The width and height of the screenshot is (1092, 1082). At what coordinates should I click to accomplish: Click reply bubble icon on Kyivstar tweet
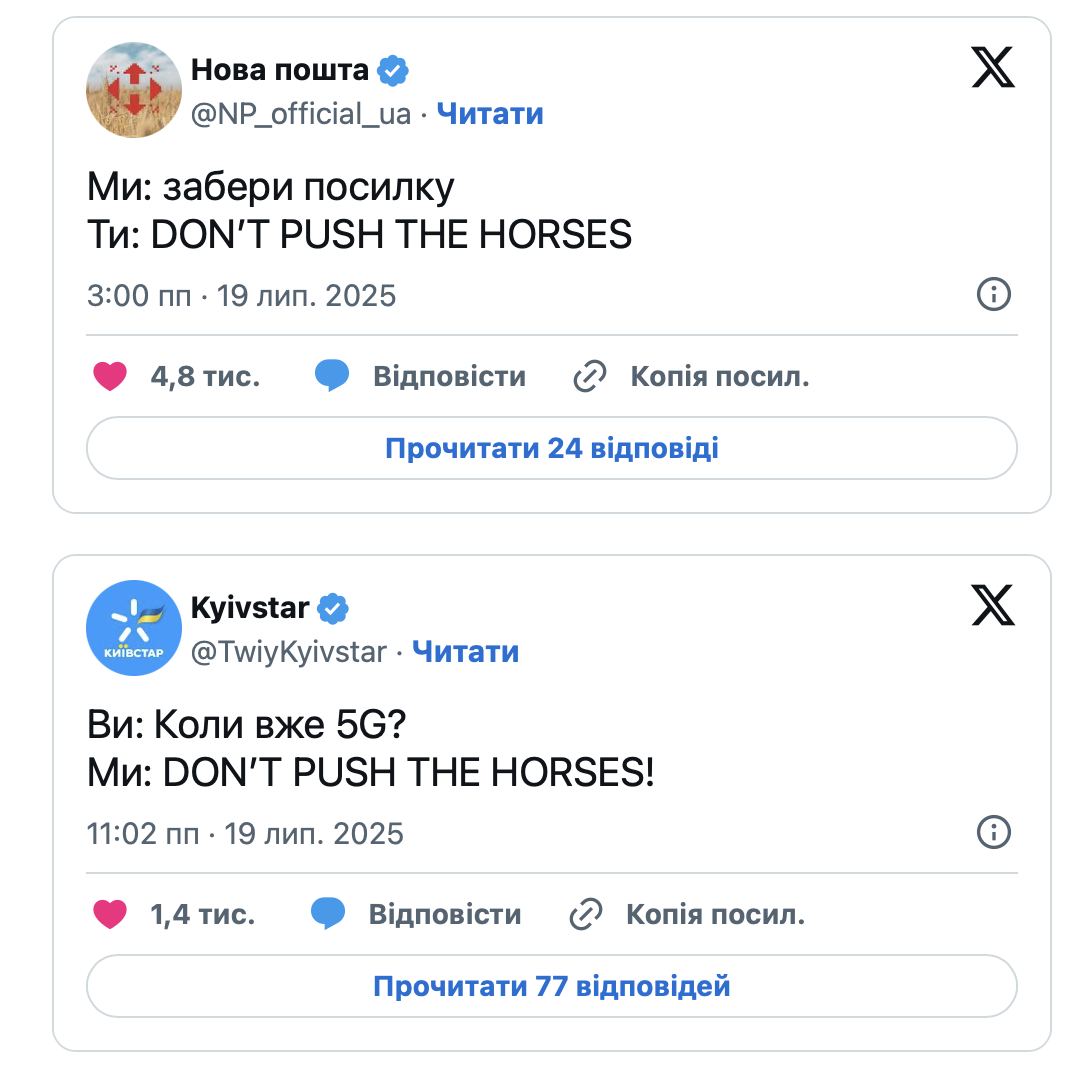coord(328,914)
